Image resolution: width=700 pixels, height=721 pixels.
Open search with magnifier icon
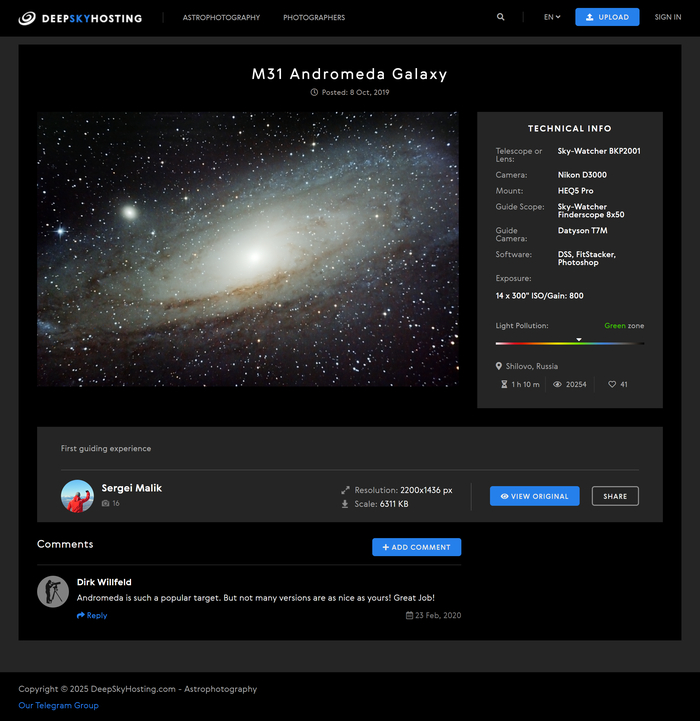tap(501, 17)
